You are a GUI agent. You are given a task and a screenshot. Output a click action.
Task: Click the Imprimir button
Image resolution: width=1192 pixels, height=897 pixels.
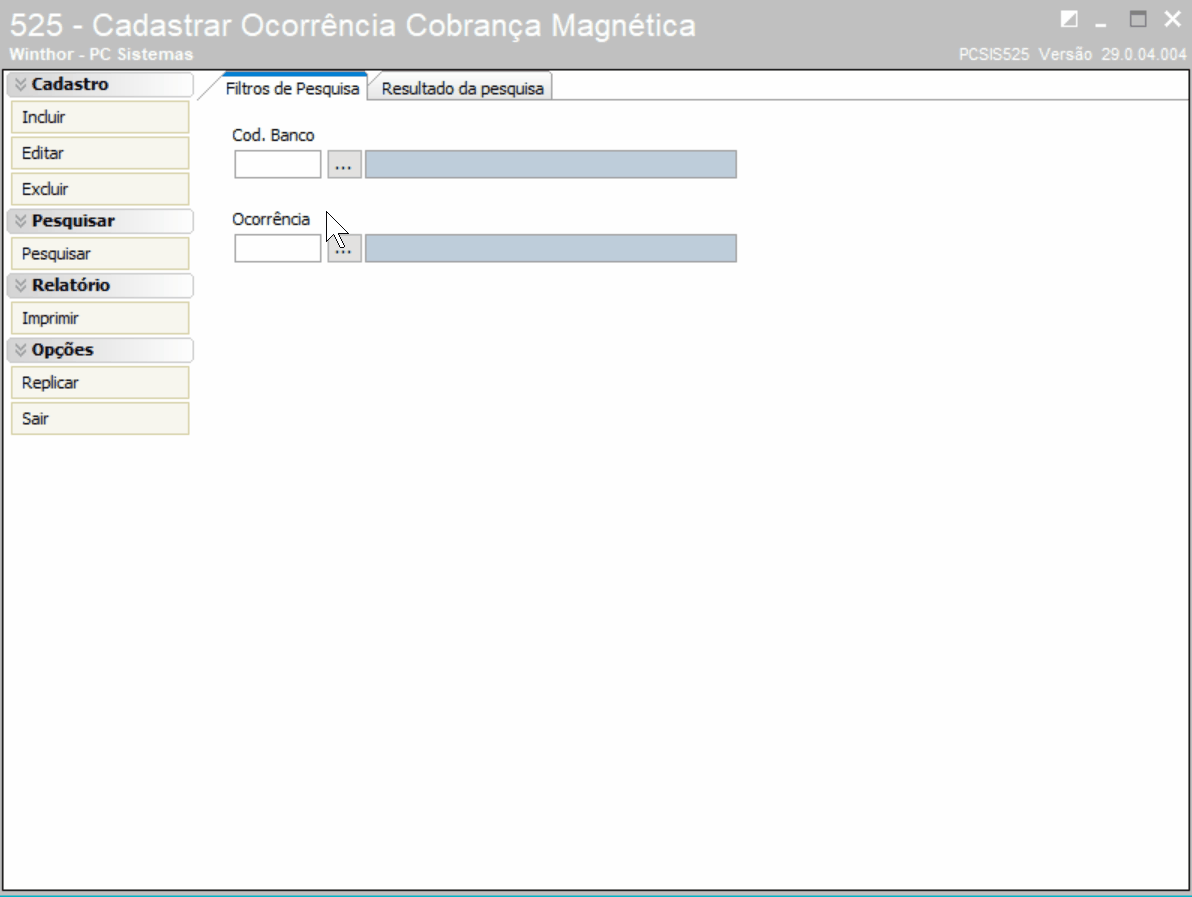[100, 319]
